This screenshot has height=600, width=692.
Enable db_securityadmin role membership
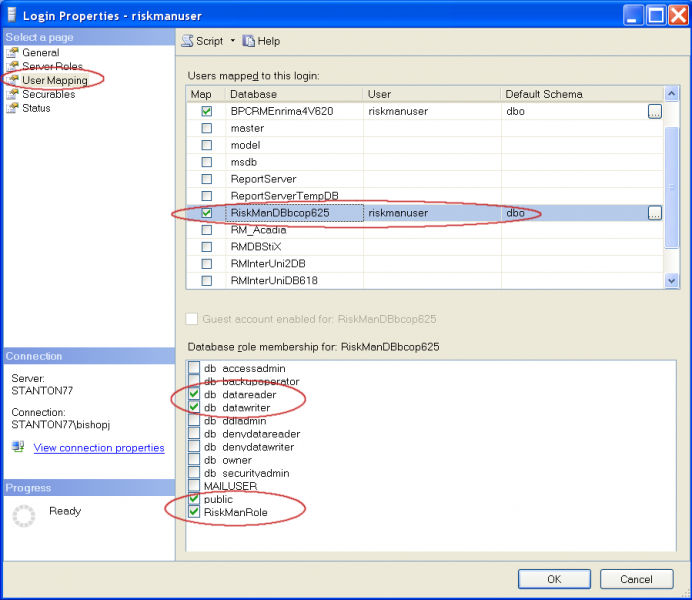pyautogui.click(x=194, y=472)
